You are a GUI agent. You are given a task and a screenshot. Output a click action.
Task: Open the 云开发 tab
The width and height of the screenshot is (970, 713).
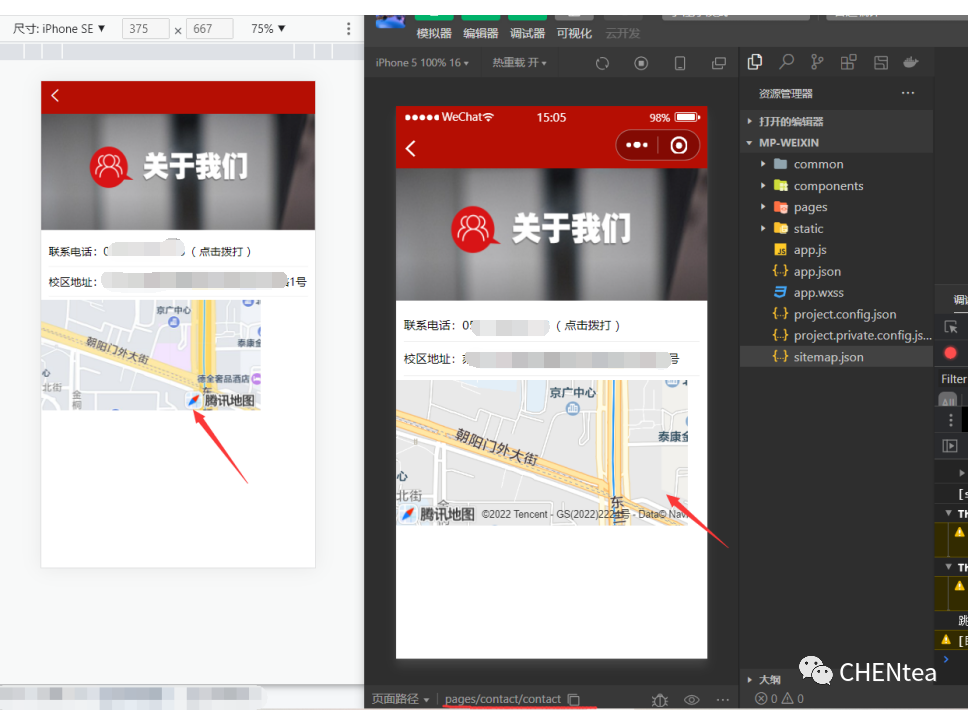click(622, 33)
